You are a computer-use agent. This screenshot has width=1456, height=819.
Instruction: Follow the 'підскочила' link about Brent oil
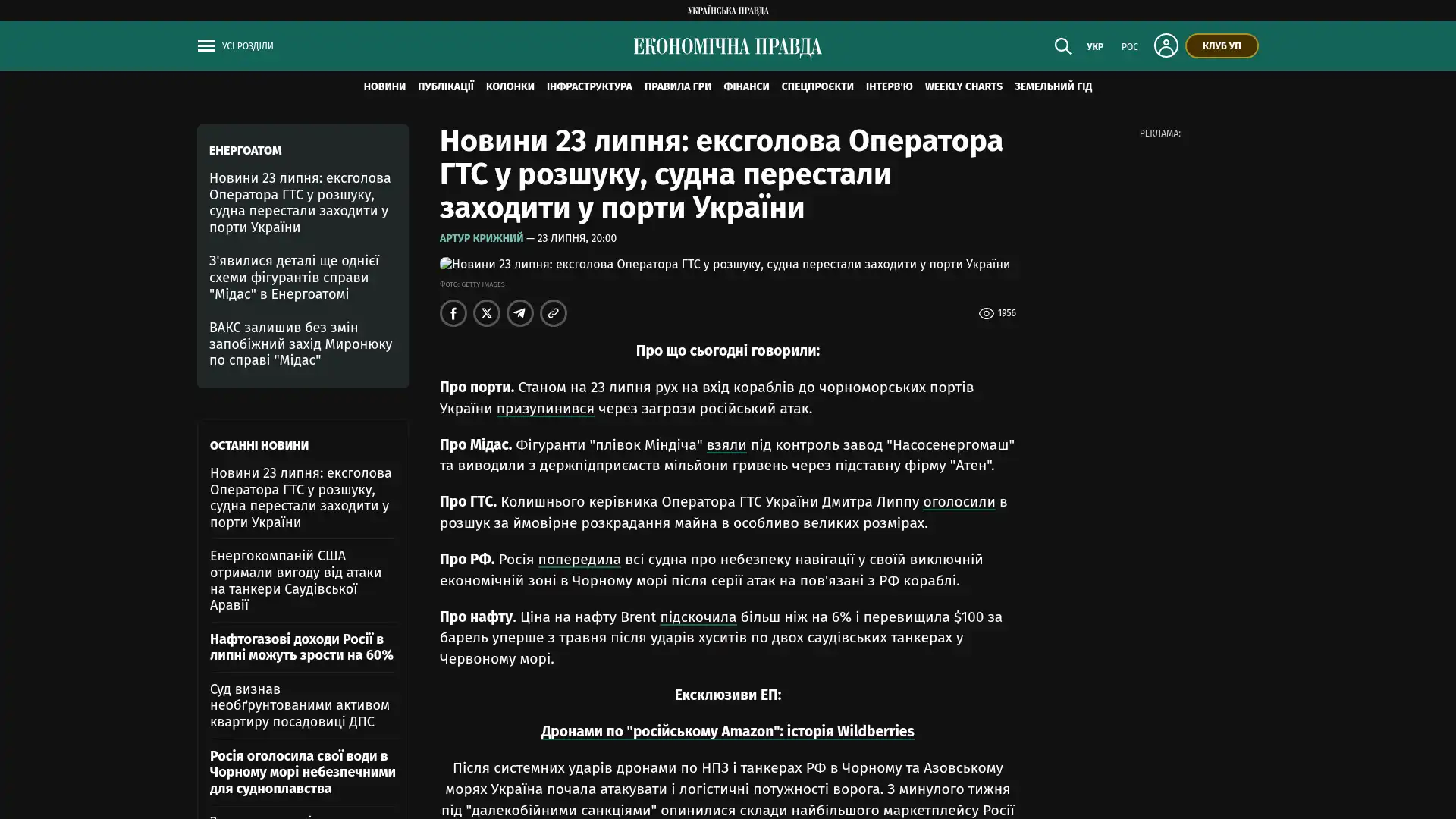698,617
